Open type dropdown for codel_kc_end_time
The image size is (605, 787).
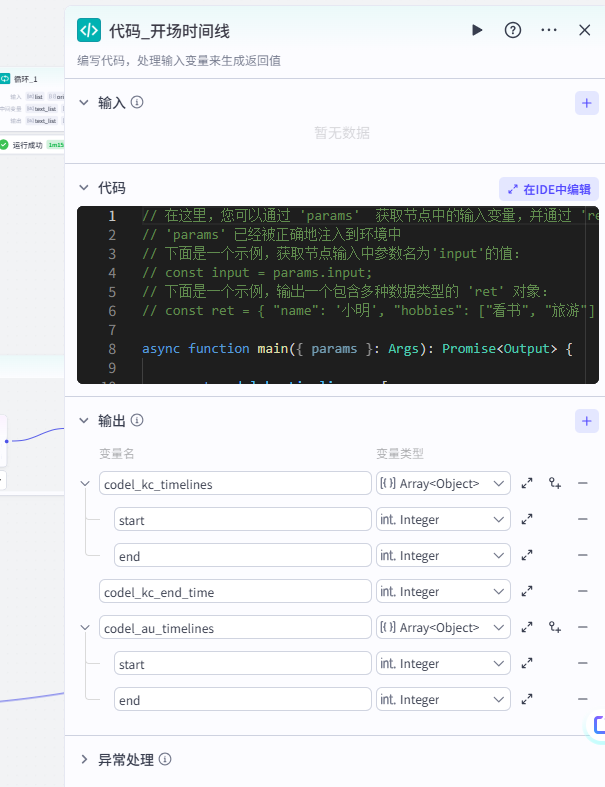click(x=443, y=591)
